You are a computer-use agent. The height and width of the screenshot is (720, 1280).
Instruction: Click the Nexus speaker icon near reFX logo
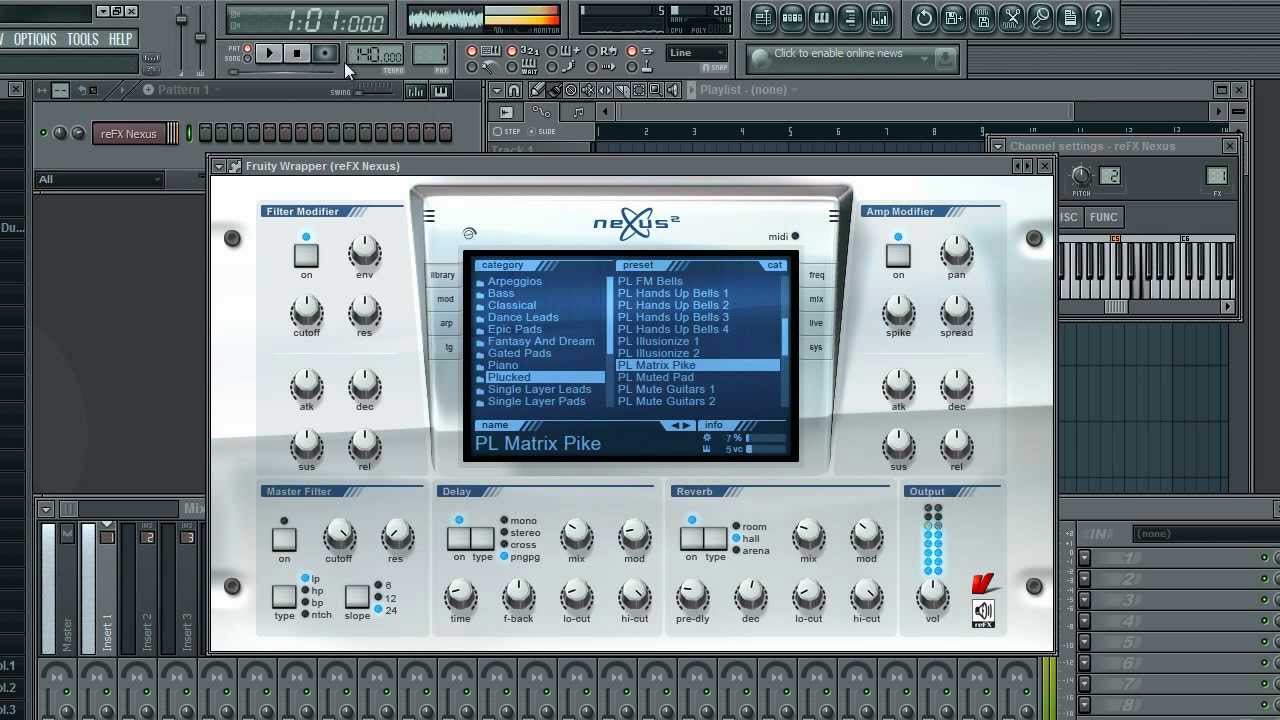[x=984, y=612]
